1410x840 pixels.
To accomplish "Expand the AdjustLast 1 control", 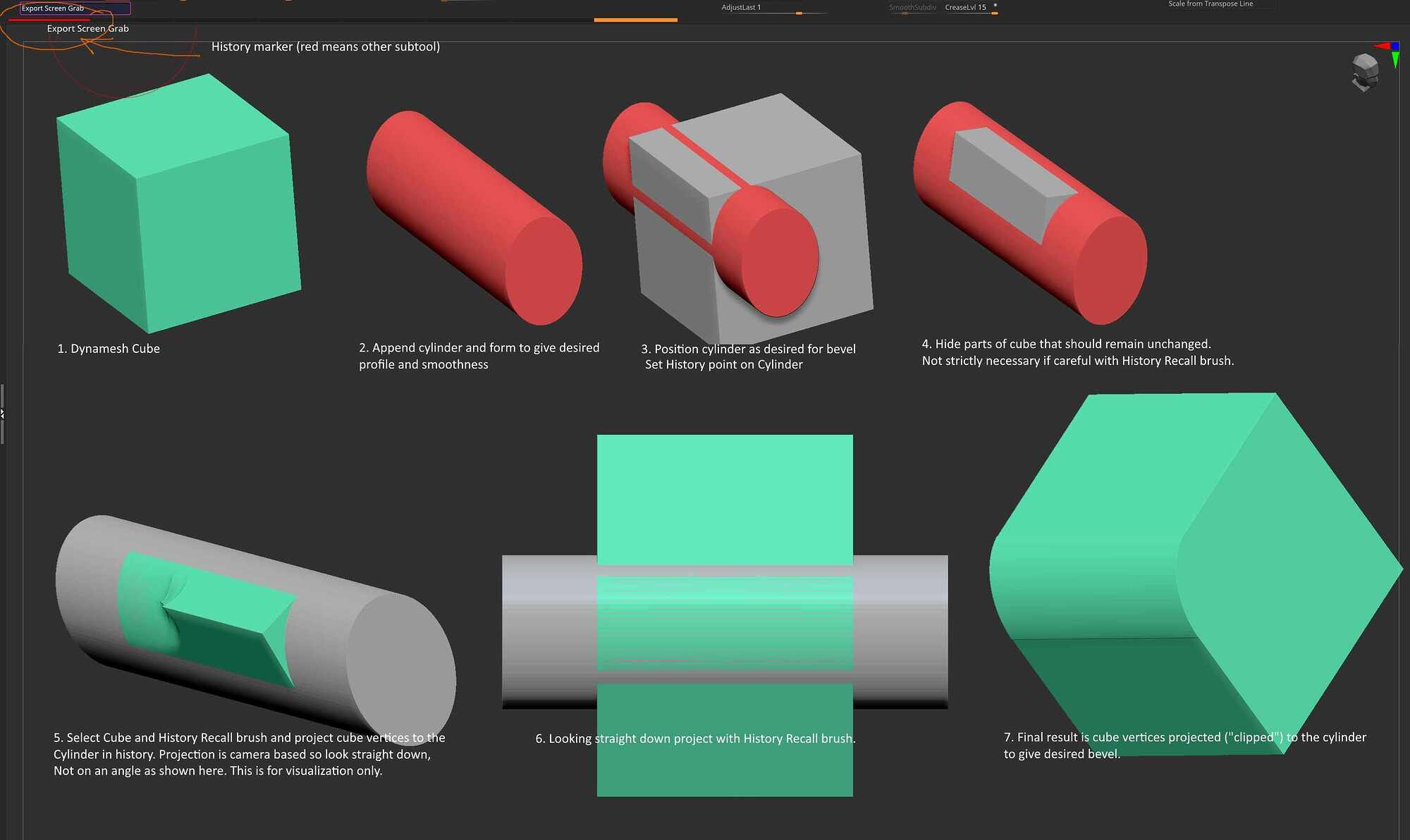I will 741,7.
